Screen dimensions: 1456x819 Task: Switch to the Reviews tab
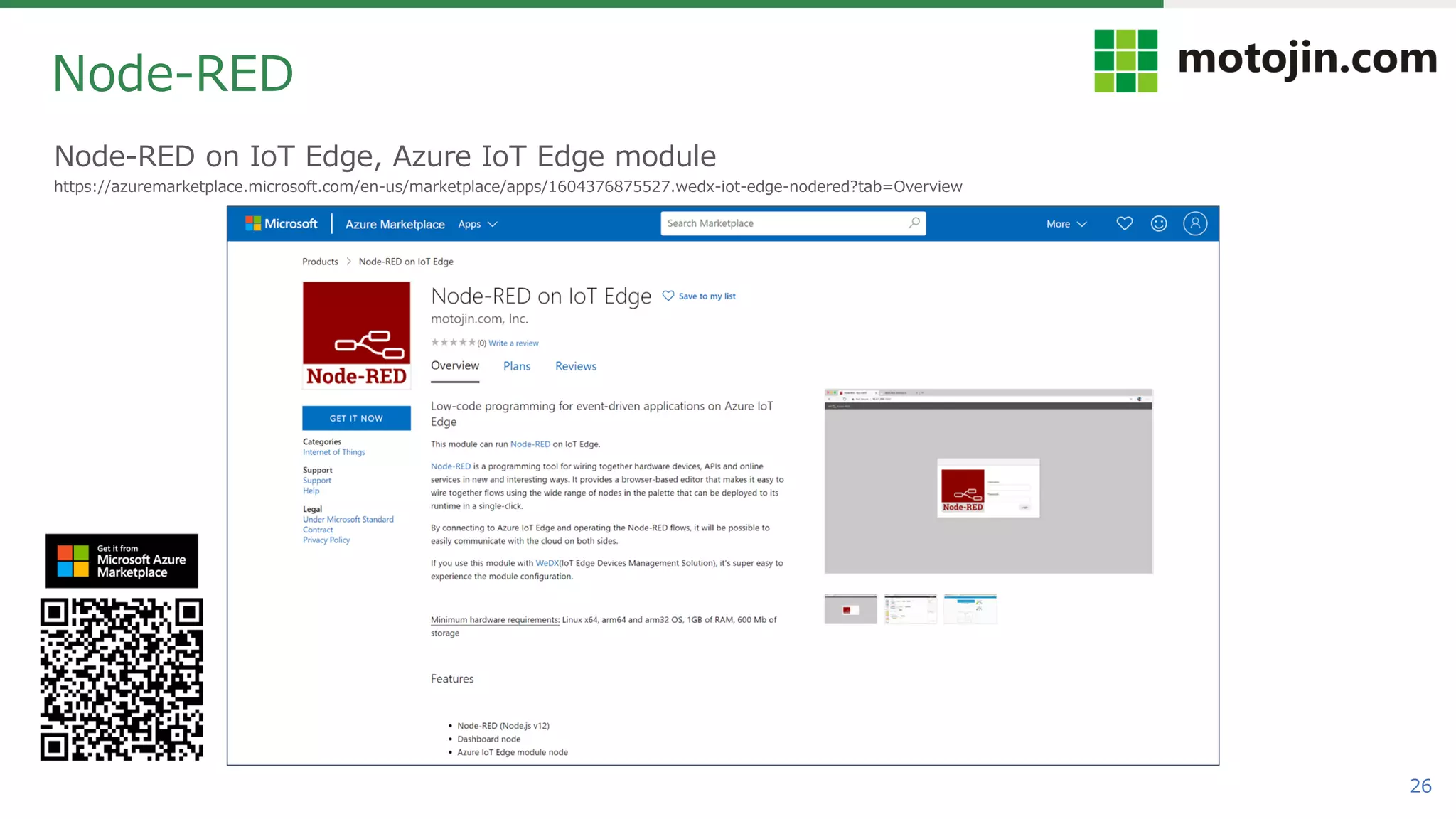click(576, 366)
